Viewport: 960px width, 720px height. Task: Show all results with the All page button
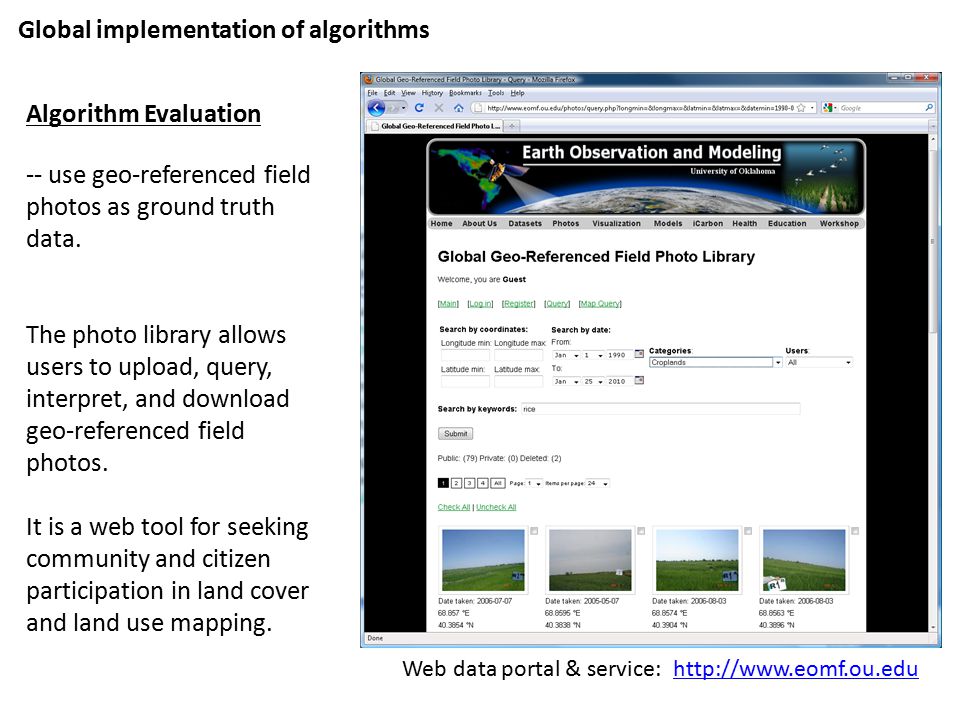click(498, 483)
